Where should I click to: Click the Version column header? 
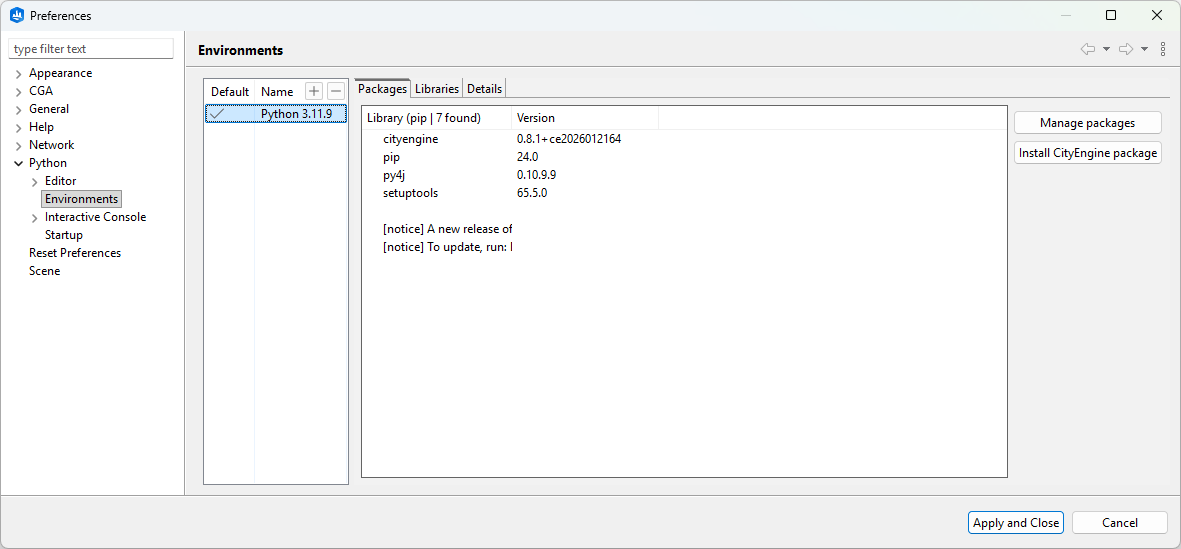tap(584, 118)
